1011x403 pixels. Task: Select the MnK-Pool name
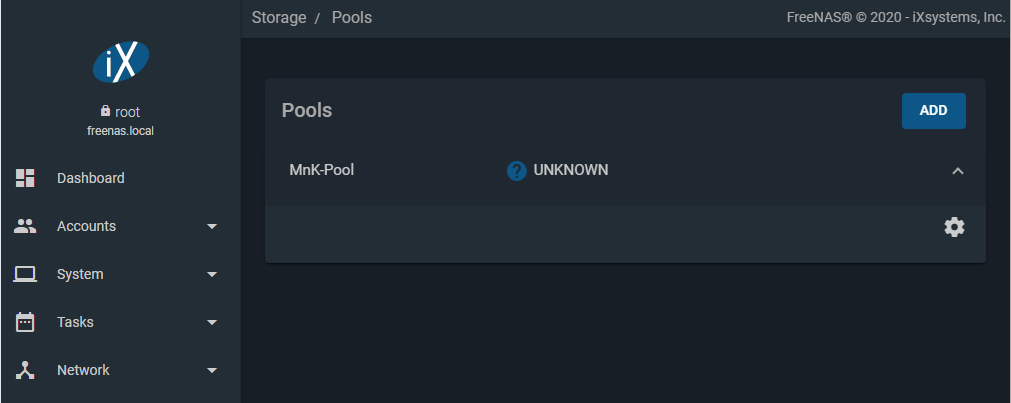(322, 170)
